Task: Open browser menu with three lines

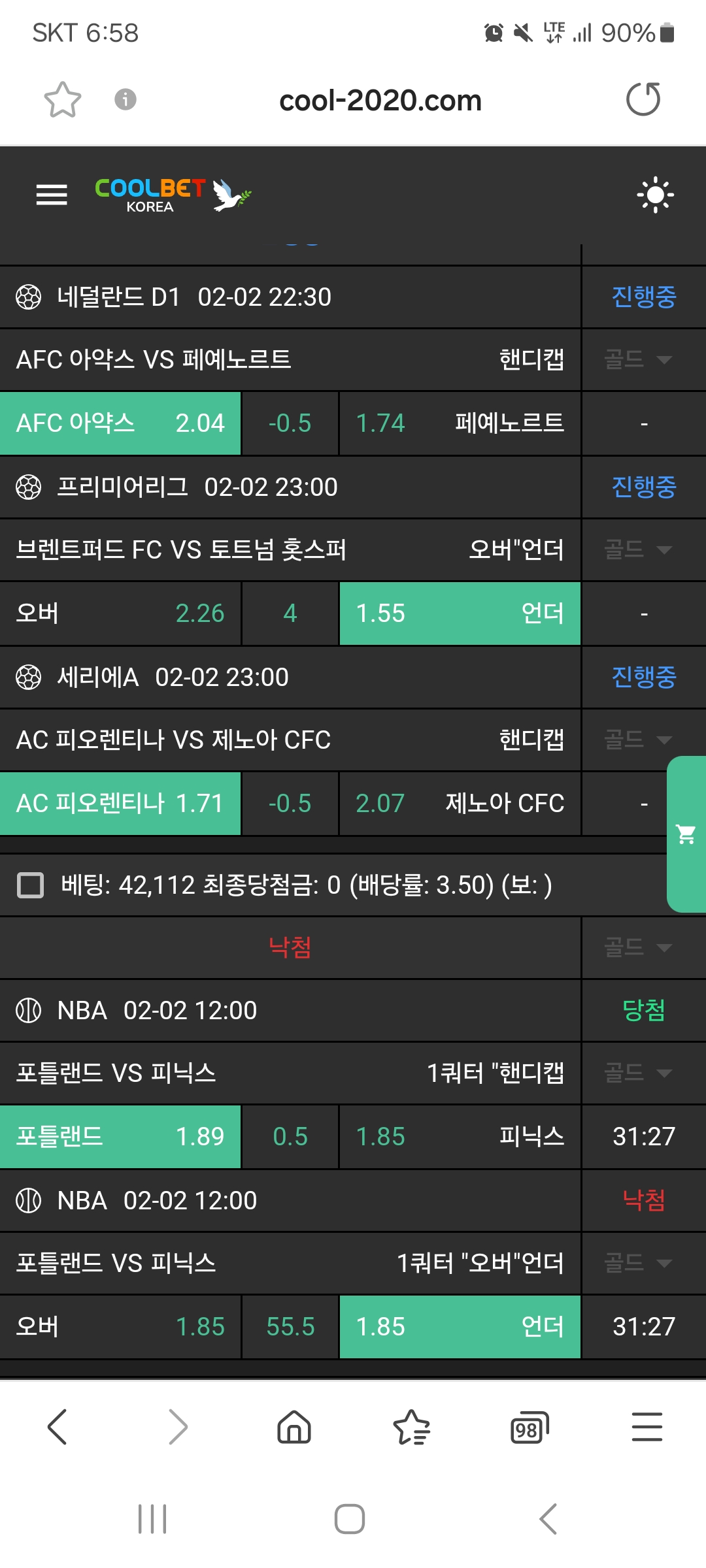Action: click(647, 1426)
